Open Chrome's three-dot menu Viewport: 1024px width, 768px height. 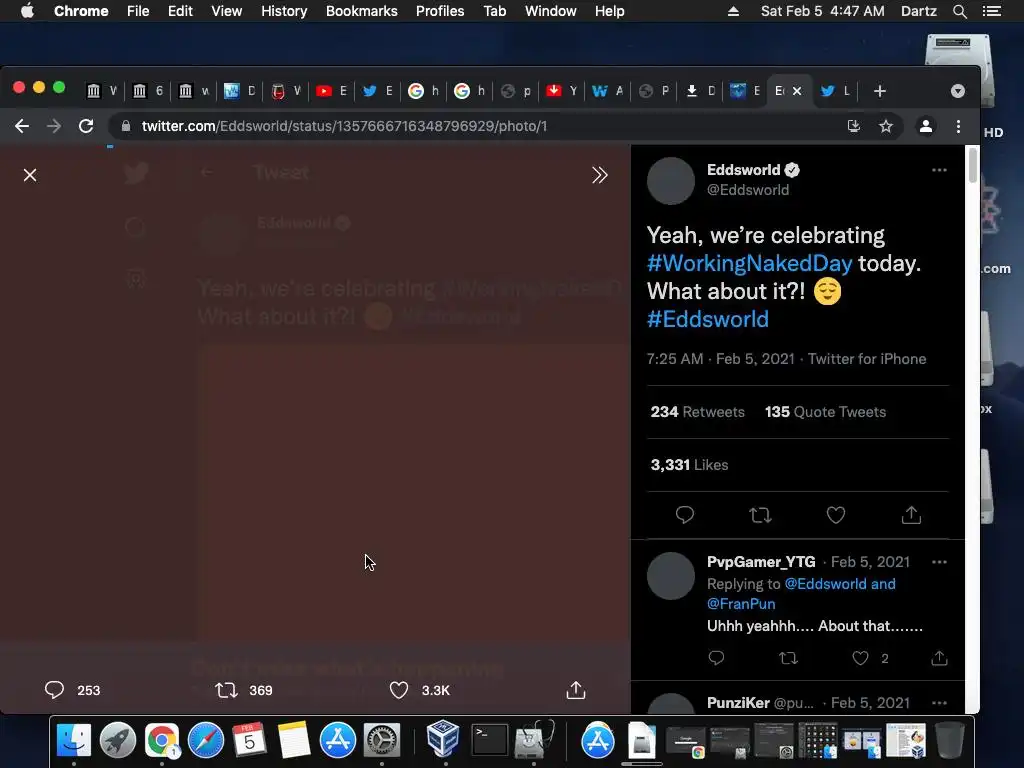tap(958, 126)
